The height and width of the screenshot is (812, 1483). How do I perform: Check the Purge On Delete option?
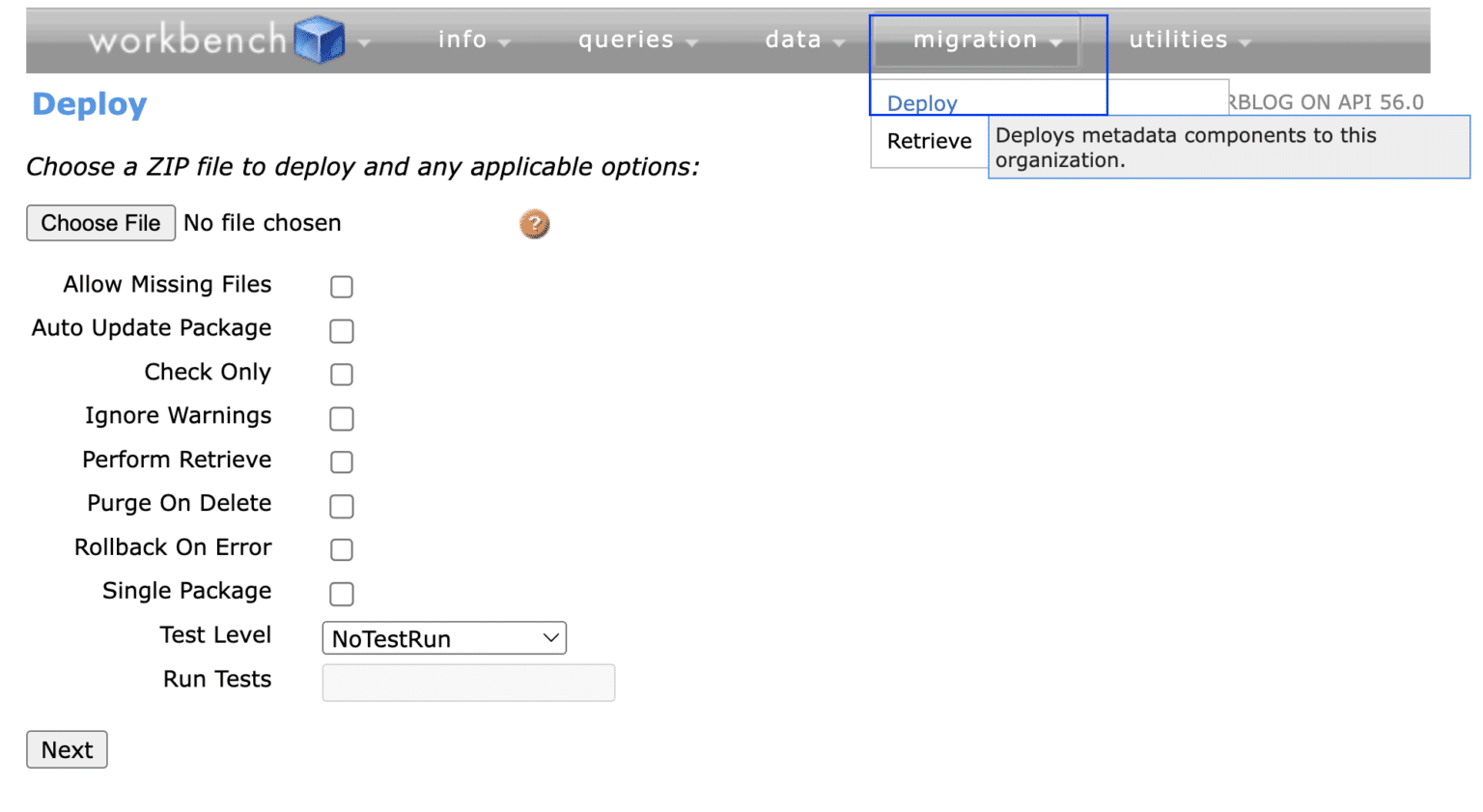coord(342,506)
